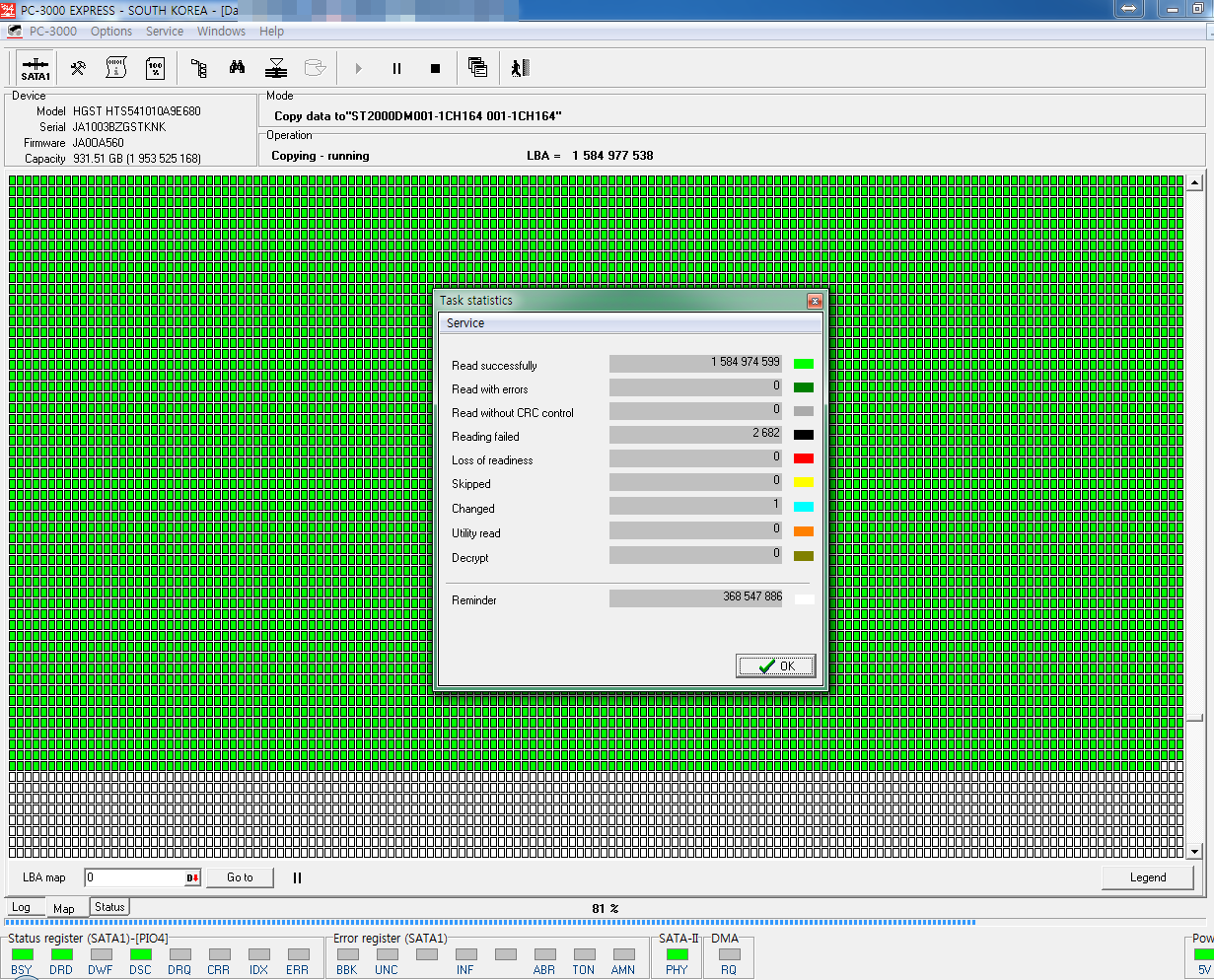Click the Read successfully green swatch

coord(804,364)
